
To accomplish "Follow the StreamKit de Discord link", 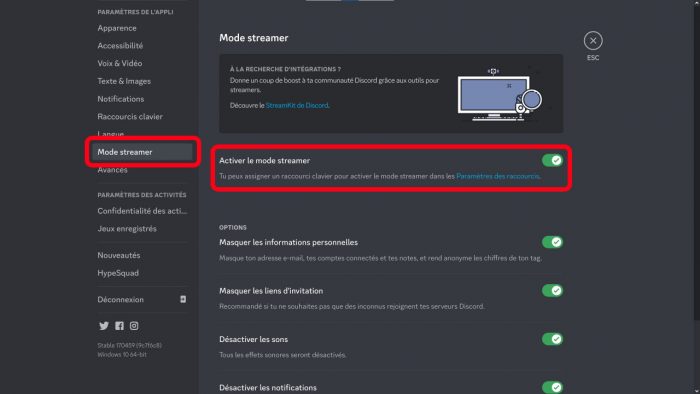I will (297, 105).
